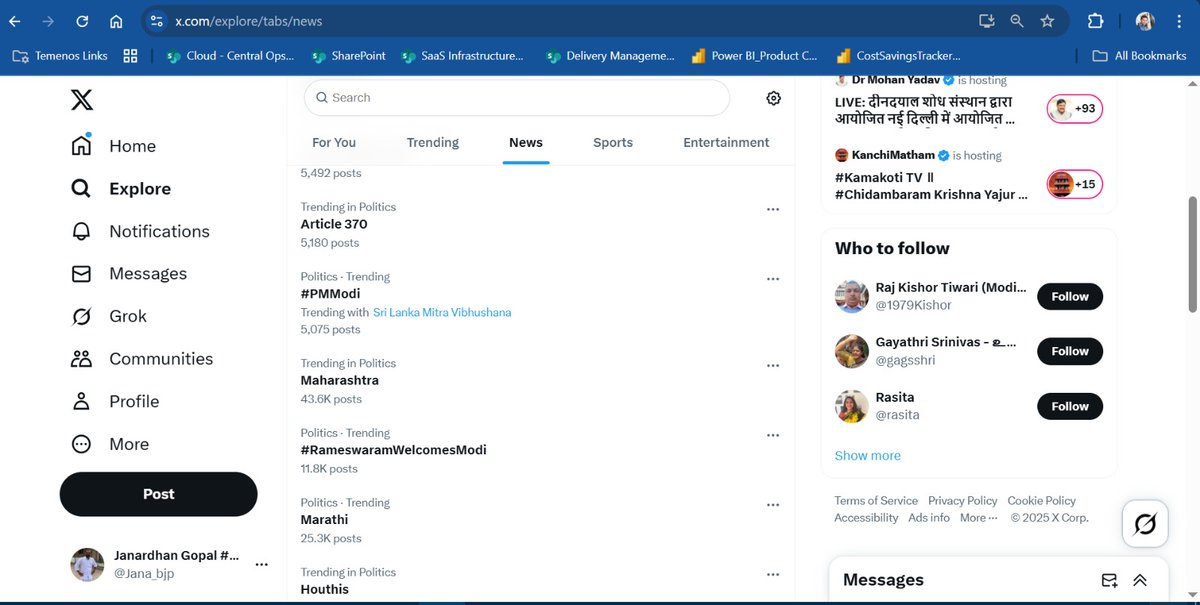
Task: Open options for Houthis trend
Action: tap(772, 575)
